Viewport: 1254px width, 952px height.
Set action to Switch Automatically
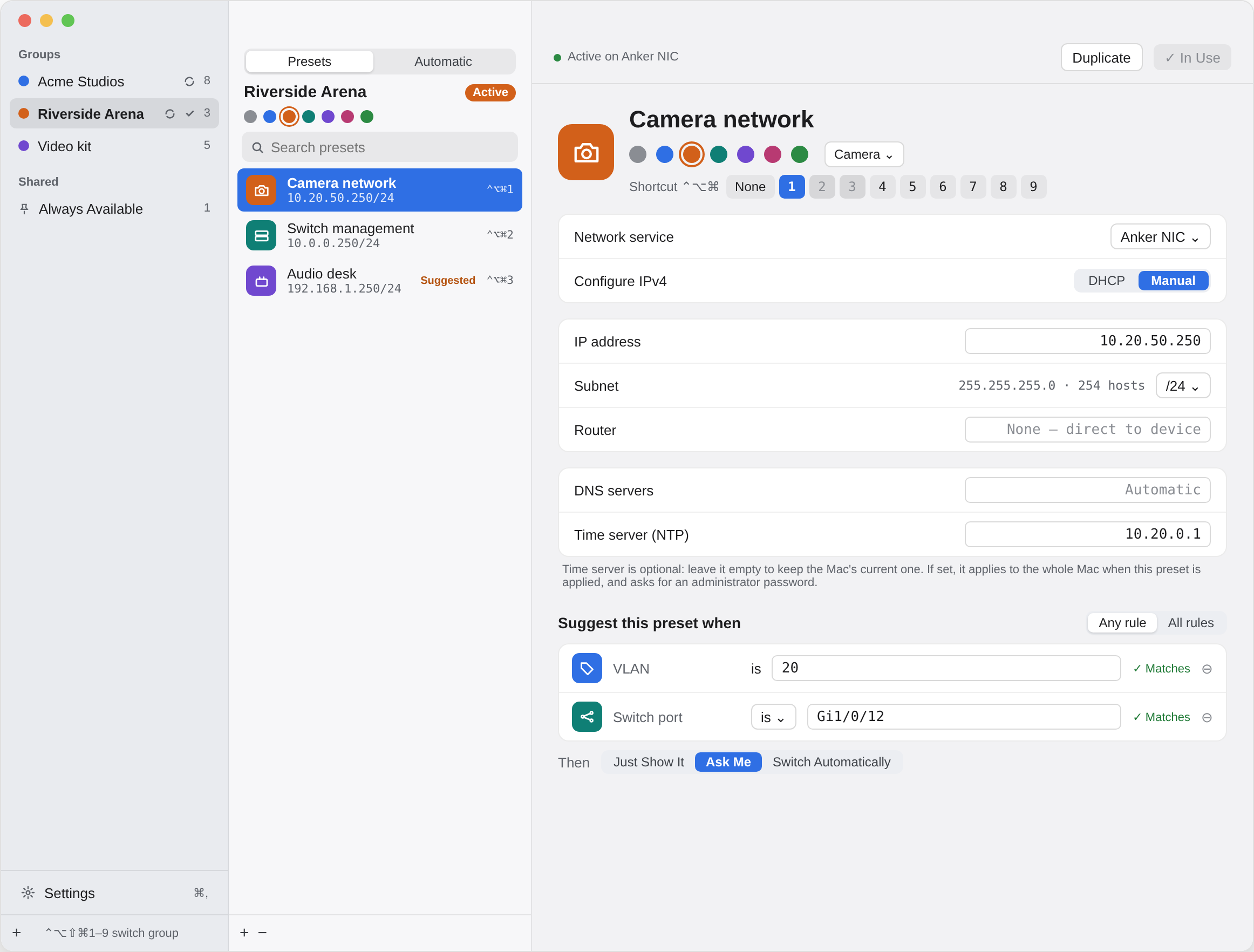pos(831,762)
